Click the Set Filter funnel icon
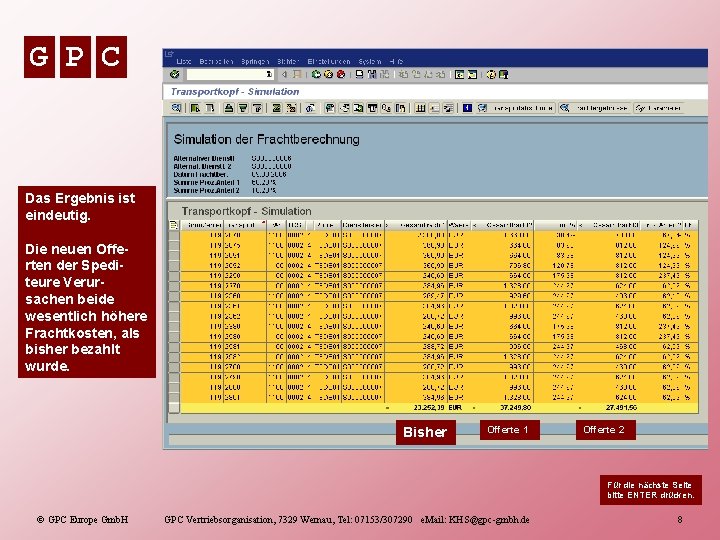 pos(256,108)
